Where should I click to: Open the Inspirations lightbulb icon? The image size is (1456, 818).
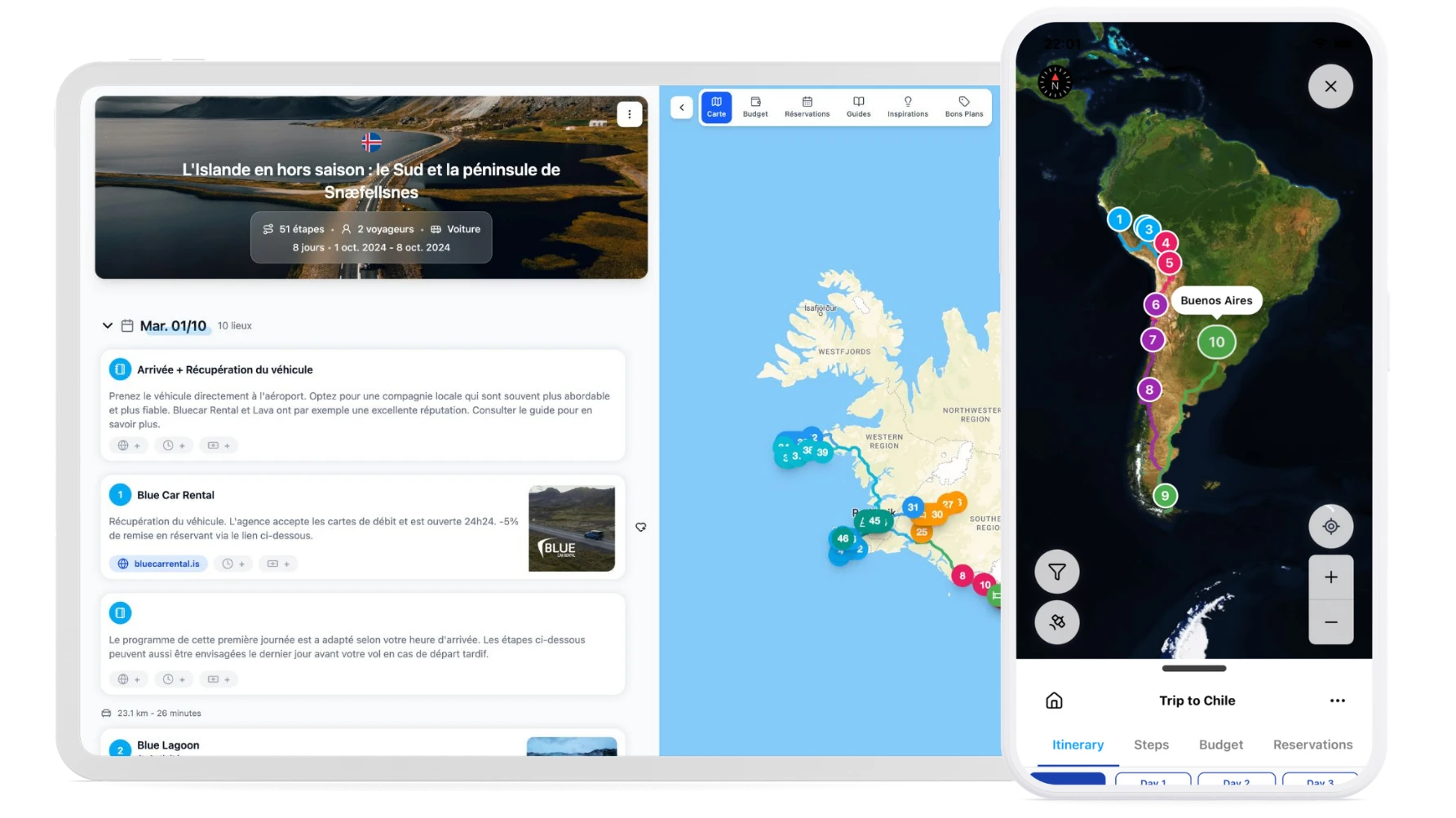click(x=907, y=107)
